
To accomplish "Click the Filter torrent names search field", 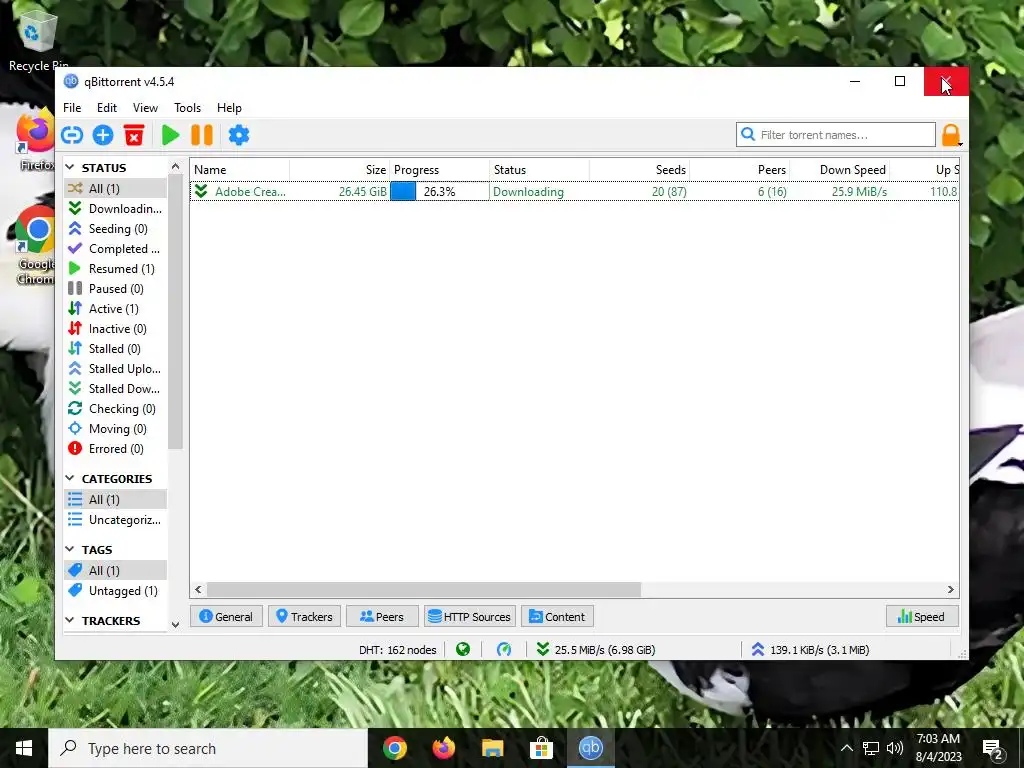I will click(836, 135).
